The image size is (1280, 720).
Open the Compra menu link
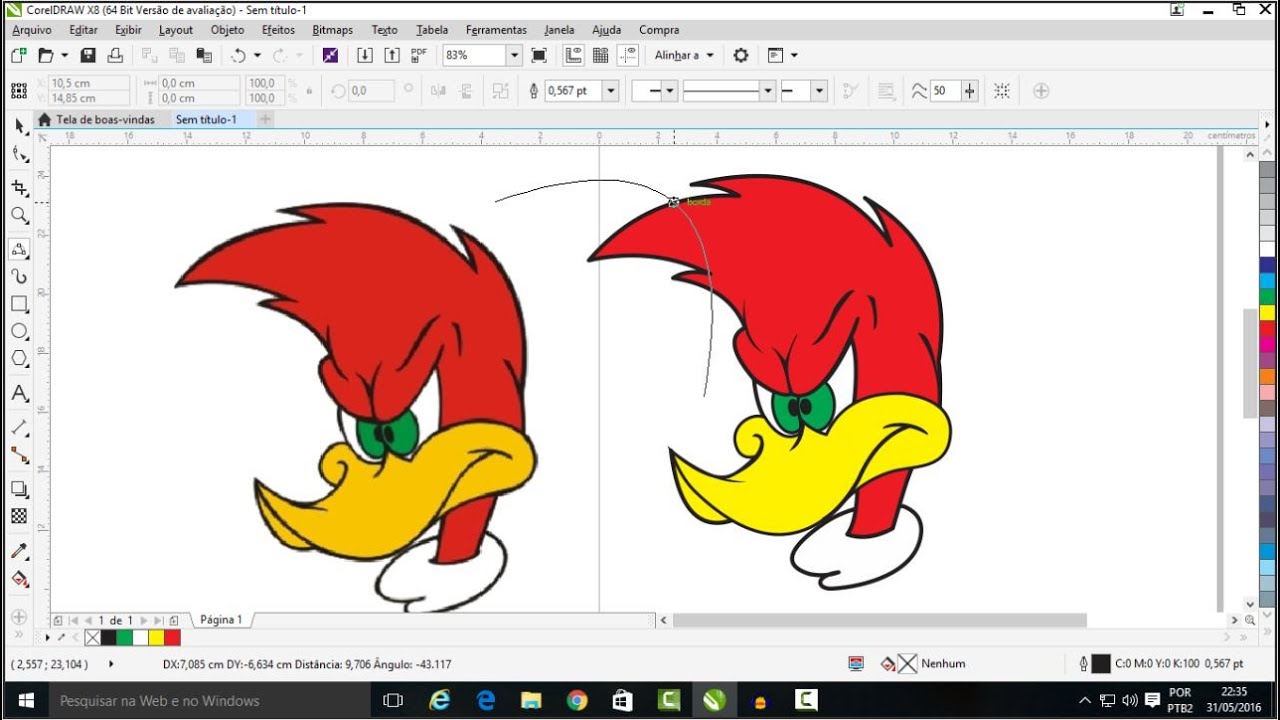(659, 30)
